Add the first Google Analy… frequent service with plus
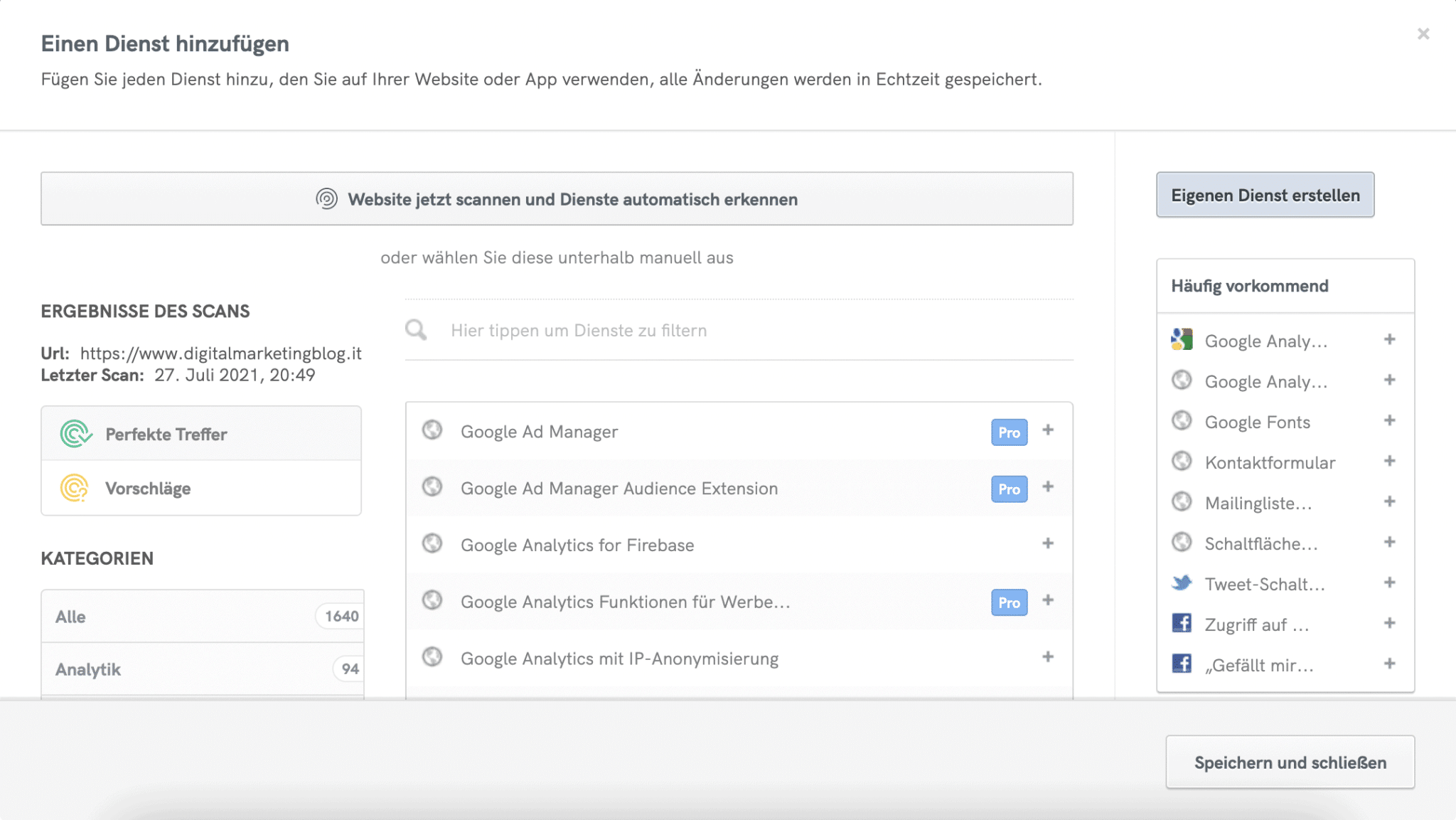Image resolution: width=1456 pixels, height=820 pixels. click(x=1390, y=340)
